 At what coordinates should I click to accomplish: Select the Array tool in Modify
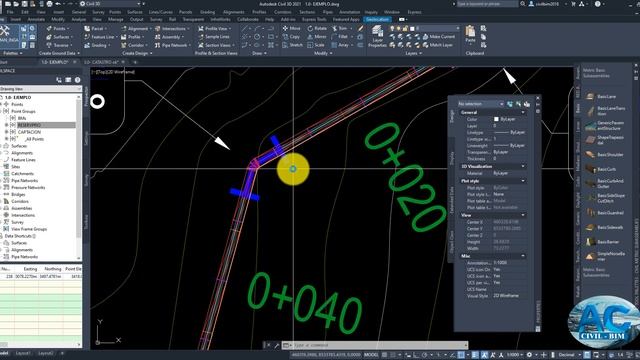[341, 45]
